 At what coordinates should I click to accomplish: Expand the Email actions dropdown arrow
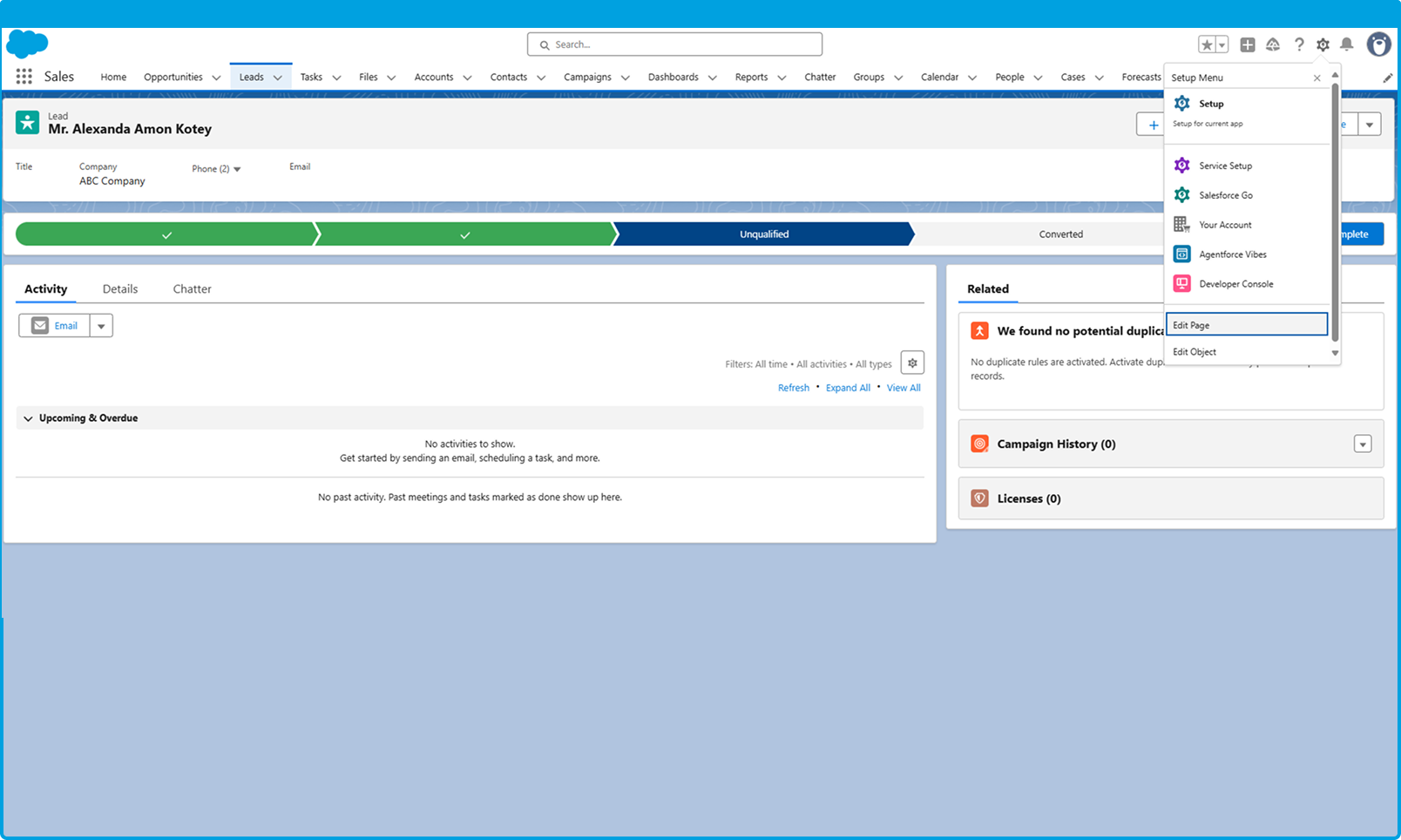101,326
